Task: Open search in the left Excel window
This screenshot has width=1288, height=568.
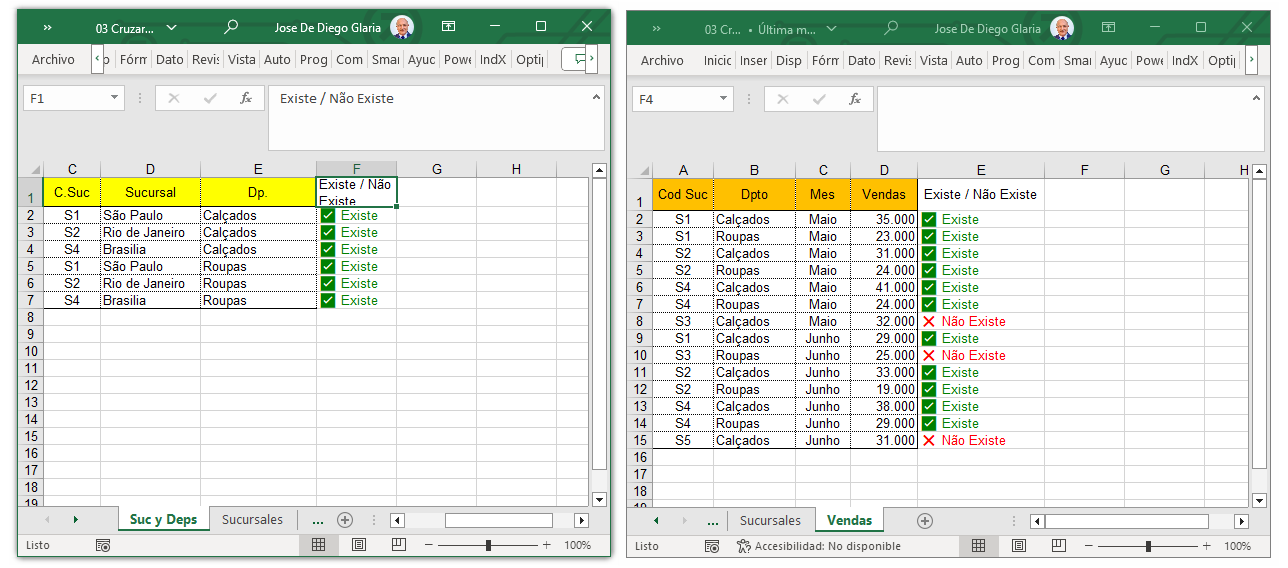Action: click(231, 27)
